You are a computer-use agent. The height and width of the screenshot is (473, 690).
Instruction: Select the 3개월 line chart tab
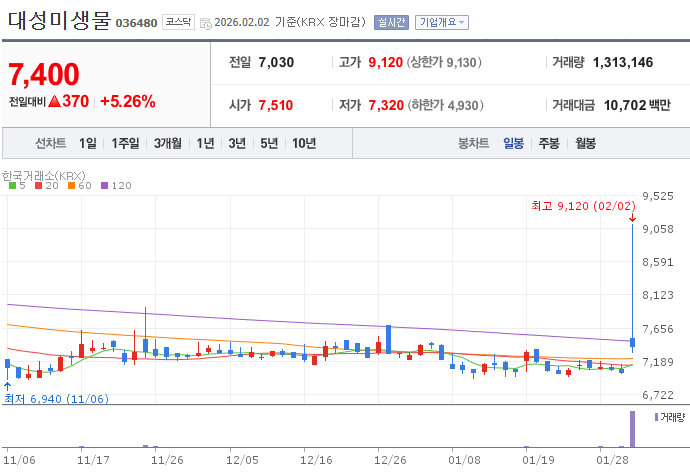168,143
